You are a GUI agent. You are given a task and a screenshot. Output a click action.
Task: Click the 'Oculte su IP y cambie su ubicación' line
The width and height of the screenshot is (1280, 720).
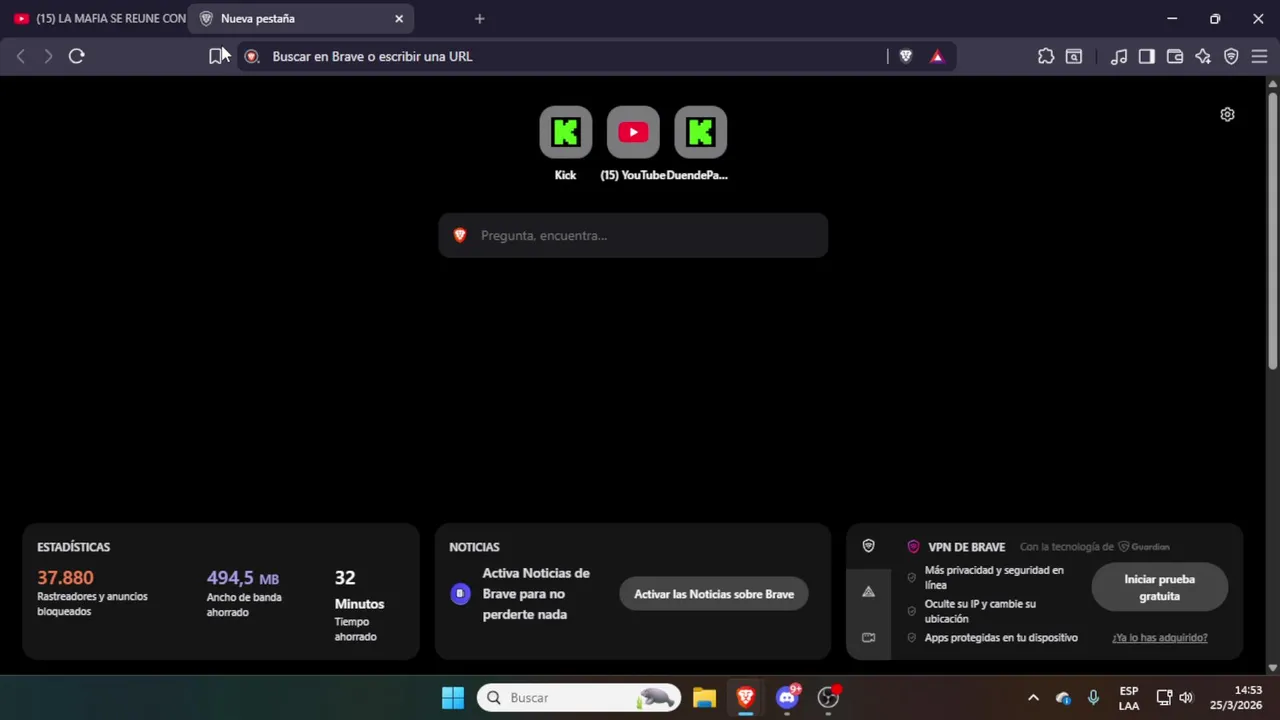pos(980,611)
